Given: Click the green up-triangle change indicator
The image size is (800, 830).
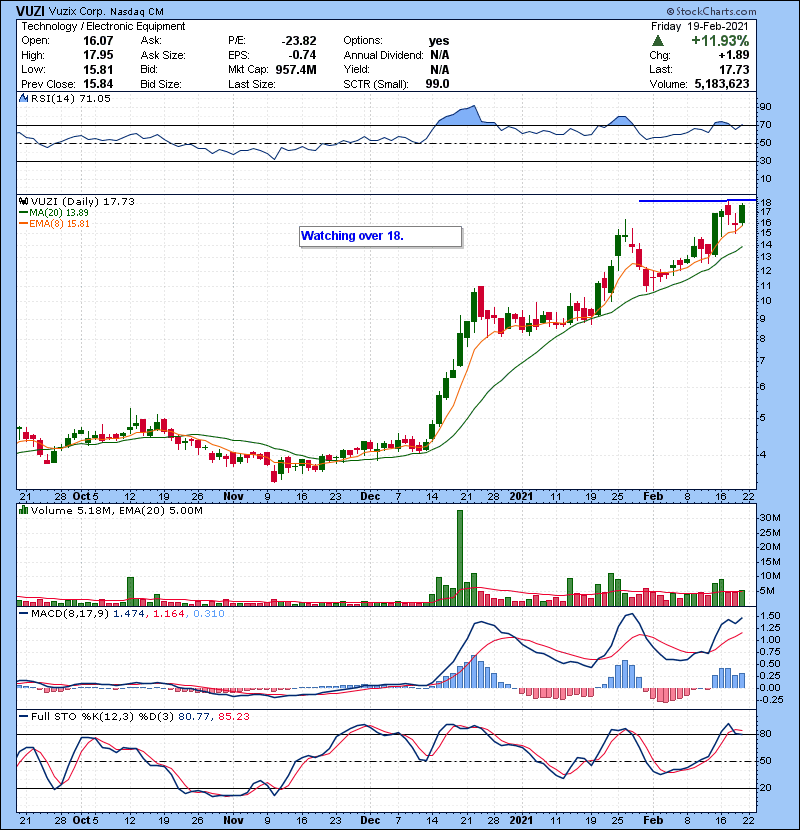Looking at the screenshot, I should click(x=658, y=41).
